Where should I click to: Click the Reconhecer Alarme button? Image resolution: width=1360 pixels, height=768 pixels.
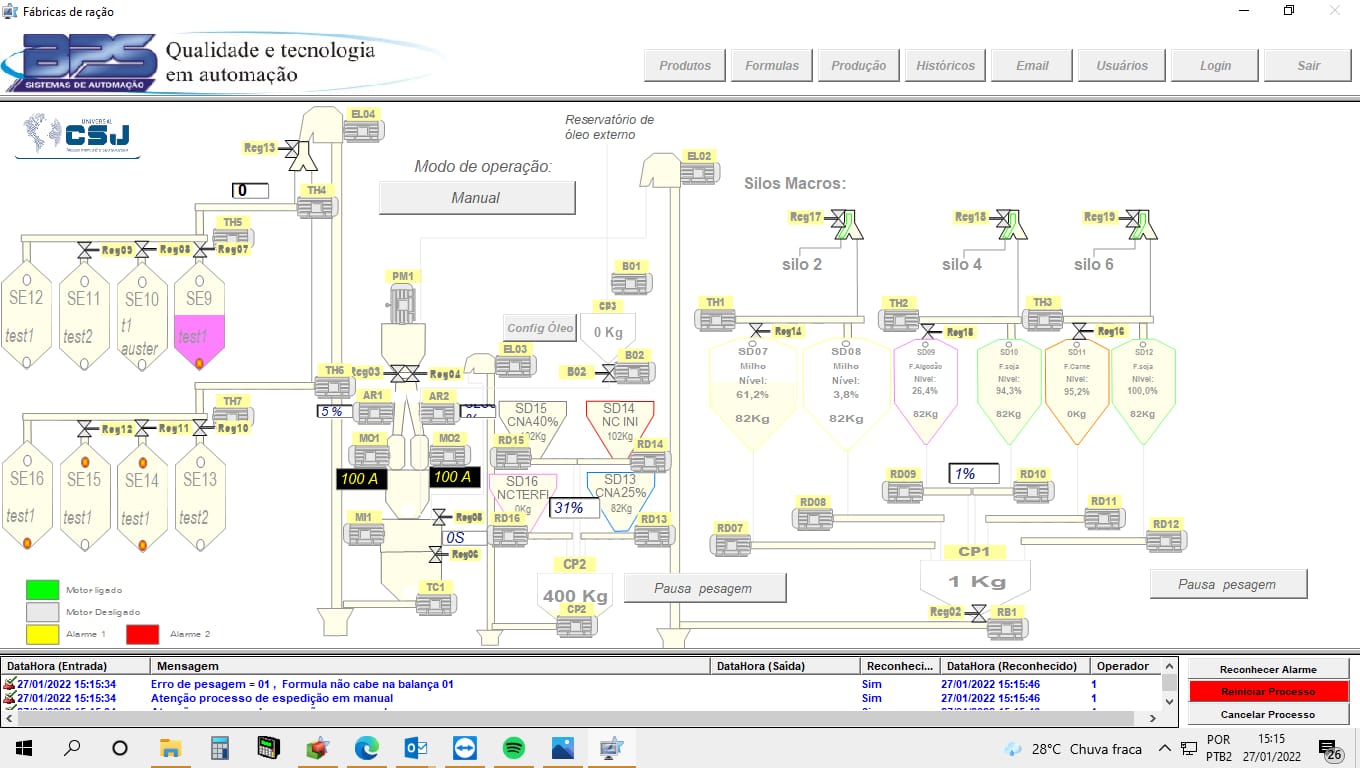pos(1268,669)
